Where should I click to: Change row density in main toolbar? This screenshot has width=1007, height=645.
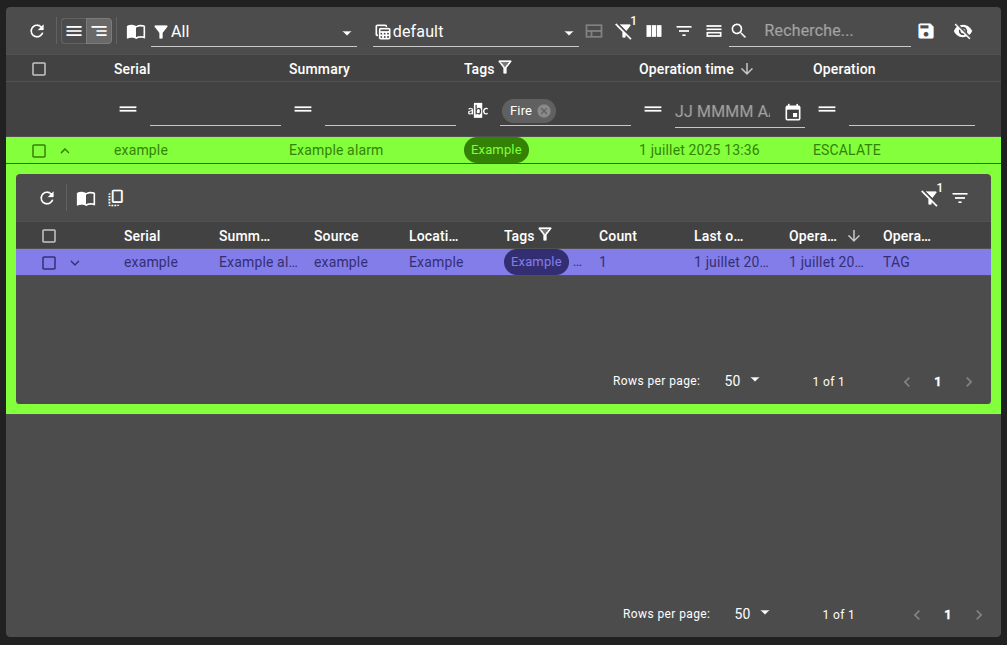pos(714,31)
